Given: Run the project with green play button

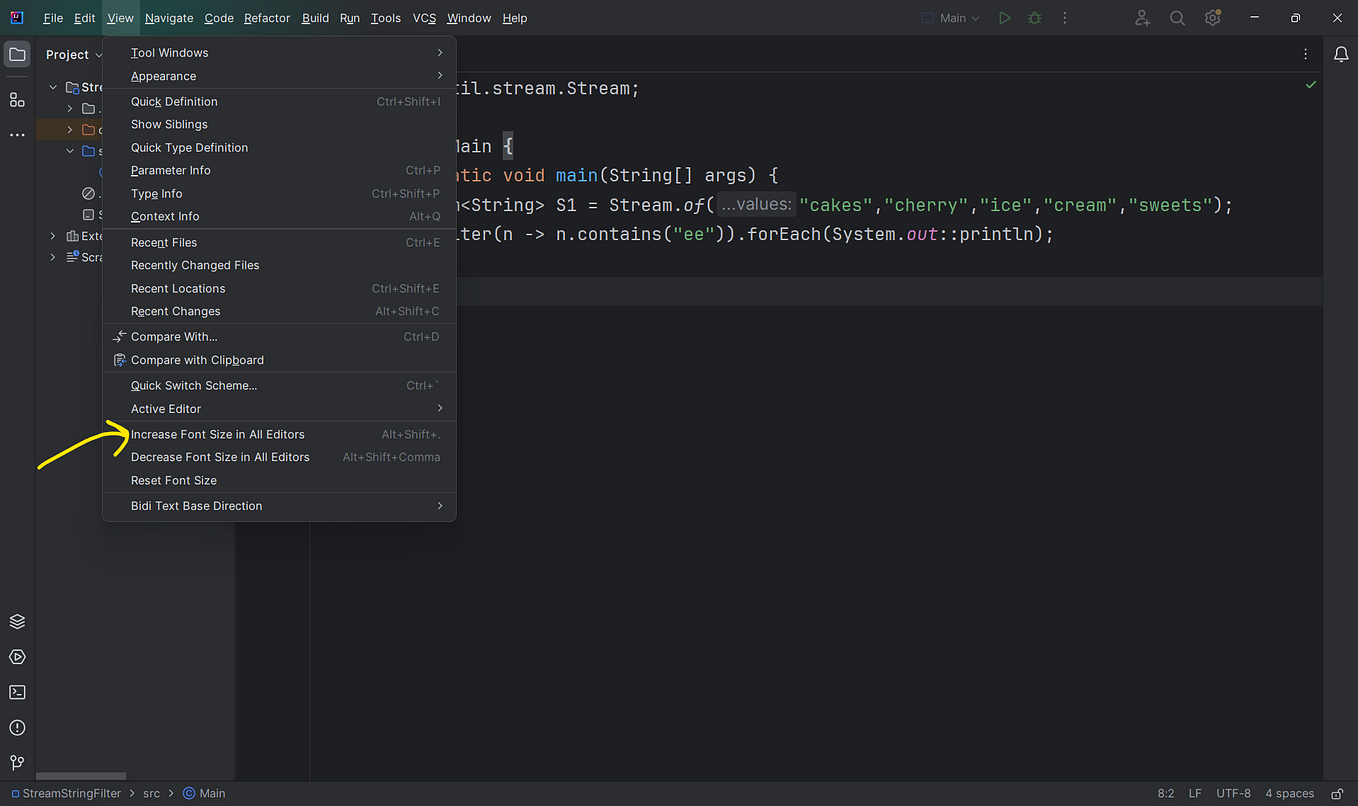Looking at the screenshot, I should coord(1004,17).
